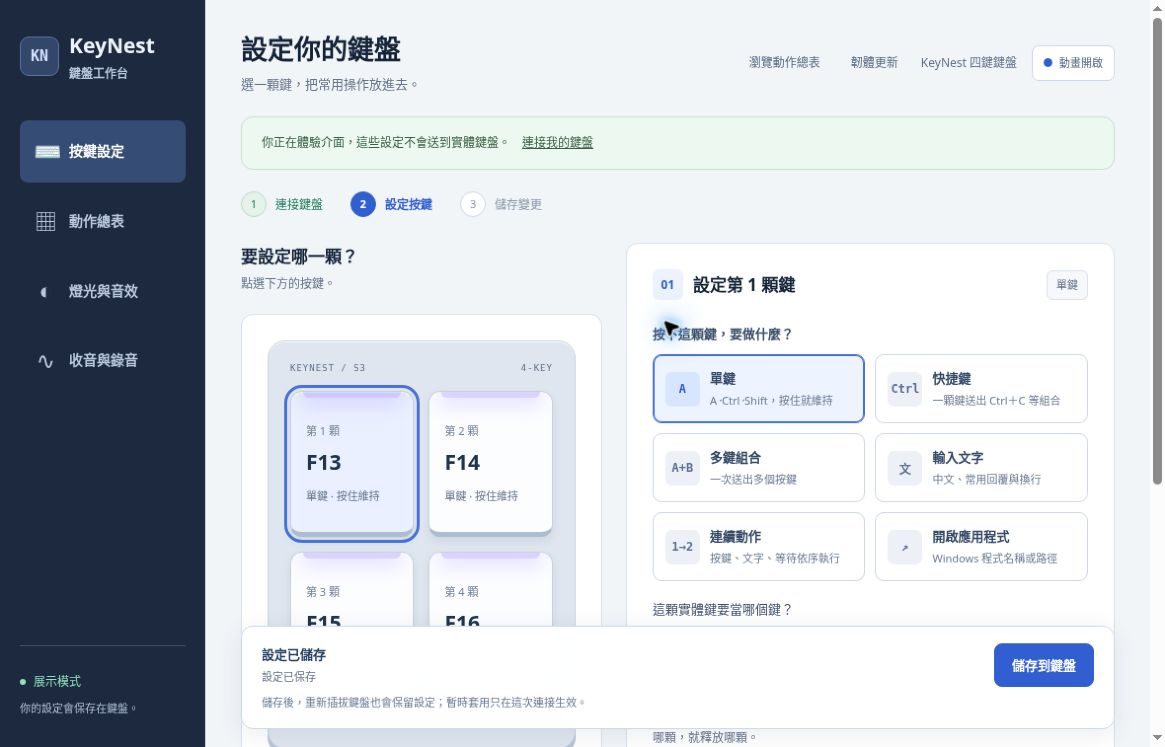1165x747 pixels.
Task: Click the 這顆實體鍵要當哪個鍵？ label
Action: 722,610
